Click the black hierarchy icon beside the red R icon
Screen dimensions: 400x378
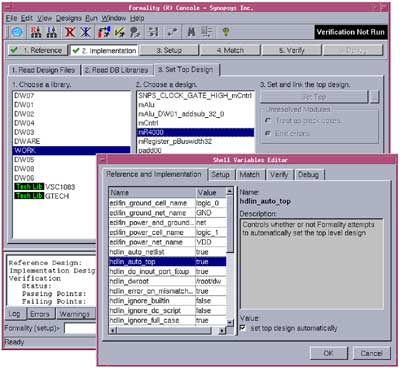point(52,32)
